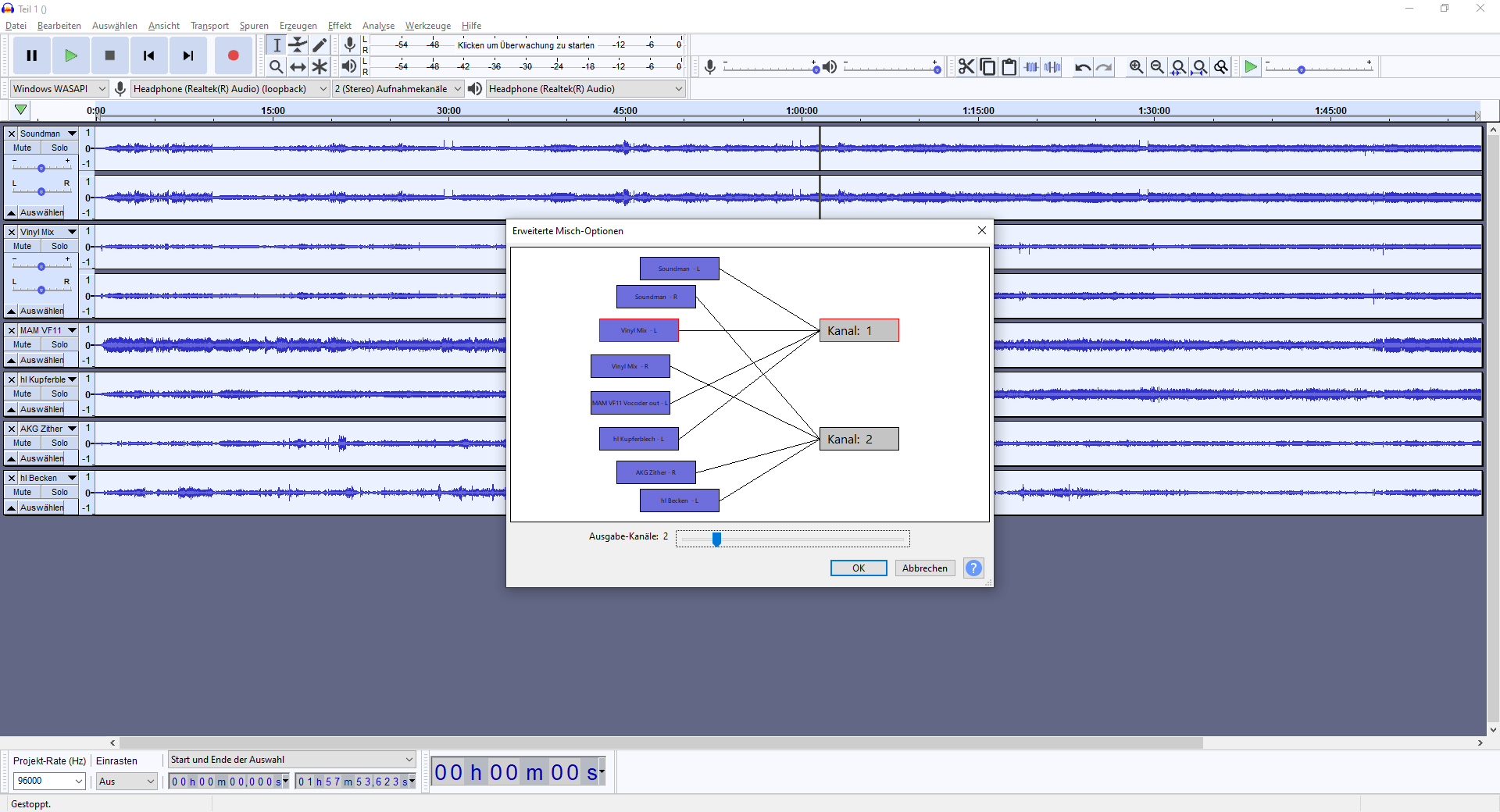Select the Envelope tool
Image resolution: width=1500 pixels, height=812 pixels.
tap(298, 45)
